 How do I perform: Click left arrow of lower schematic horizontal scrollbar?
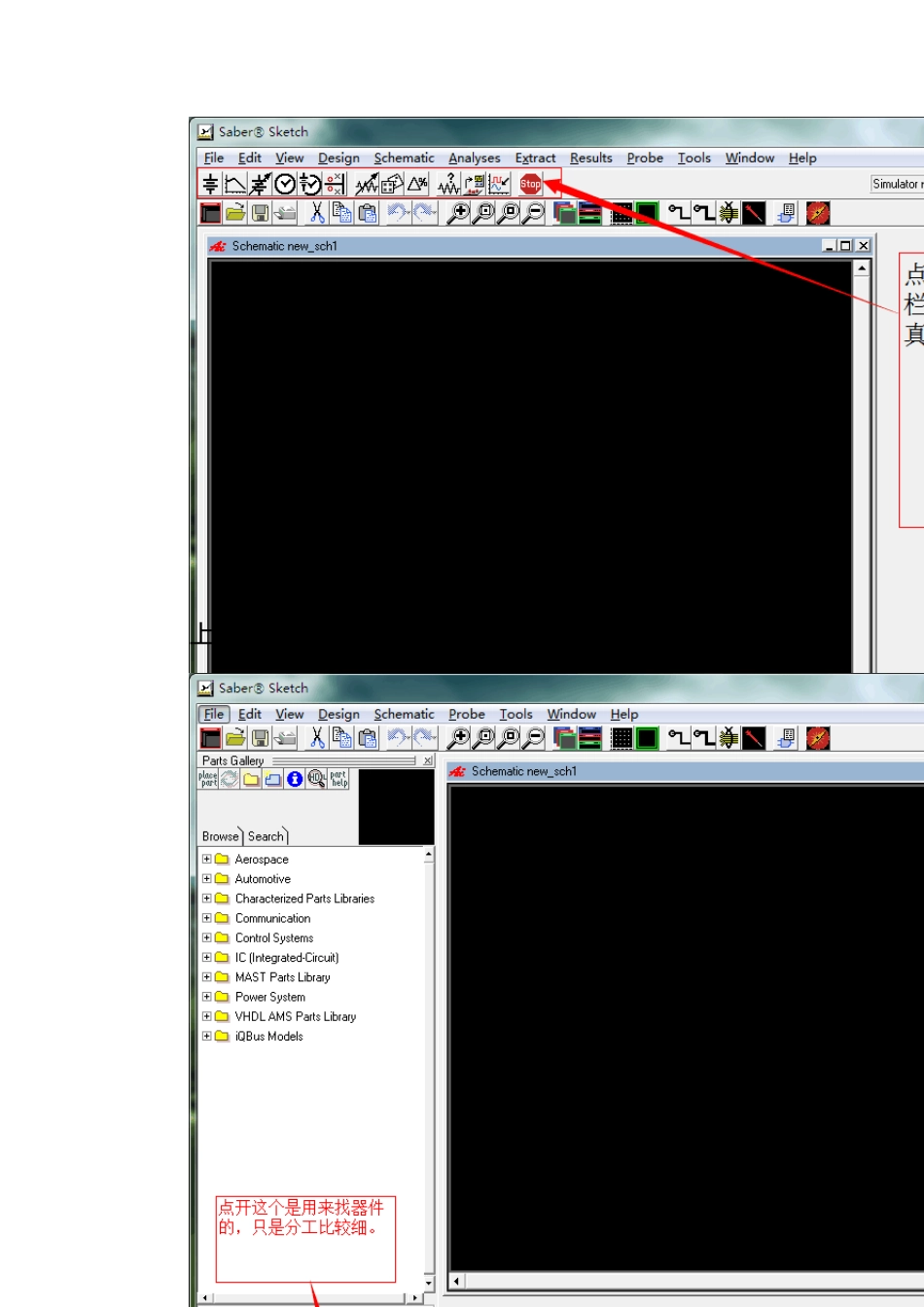[x=457, y=1281]
